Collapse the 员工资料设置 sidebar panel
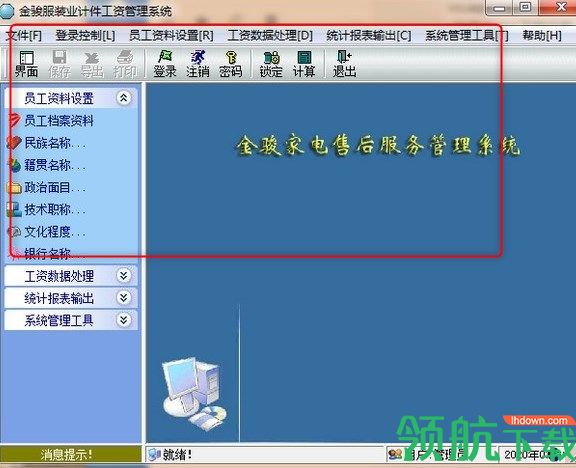The height and width of the screenshot is (468, 576). click(x=124, y=98)
